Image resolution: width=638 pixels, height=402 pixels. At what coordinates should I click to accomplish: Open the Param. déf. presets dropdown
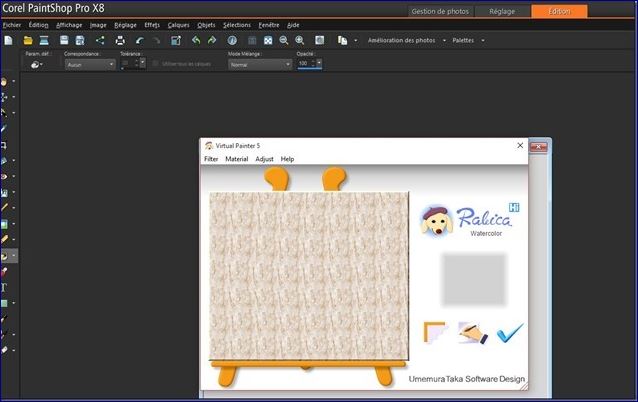pyautogui.click(x=37, y=64)
